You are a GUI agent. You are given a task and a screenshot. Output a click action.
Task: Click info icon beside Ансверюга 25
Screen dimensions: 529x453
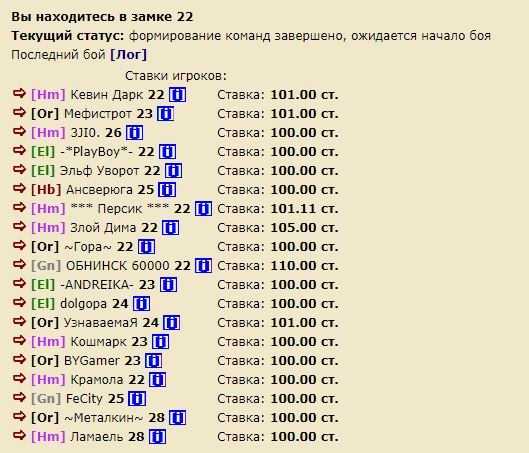pyautogui.click(x=167, y=190)
